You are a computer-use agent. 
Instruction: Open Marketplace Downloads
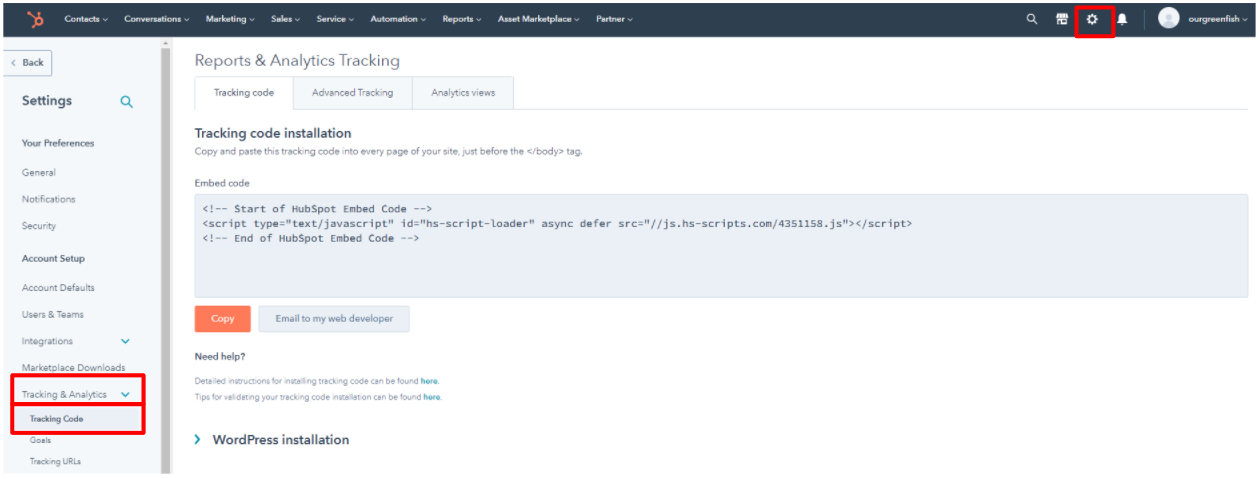[x=74, y=368]
